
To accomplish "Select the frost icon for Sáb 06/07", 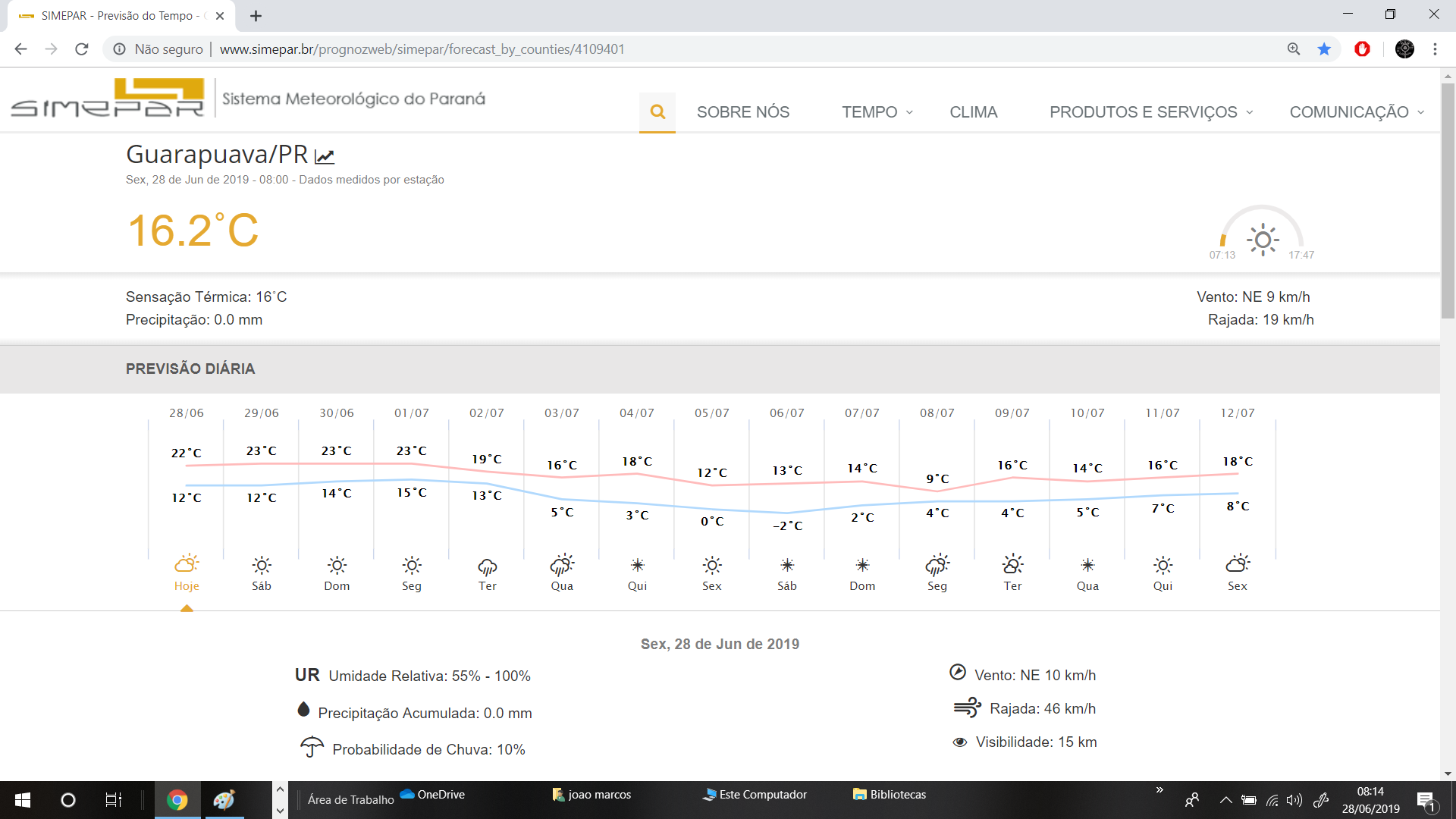I will point(787,565).
